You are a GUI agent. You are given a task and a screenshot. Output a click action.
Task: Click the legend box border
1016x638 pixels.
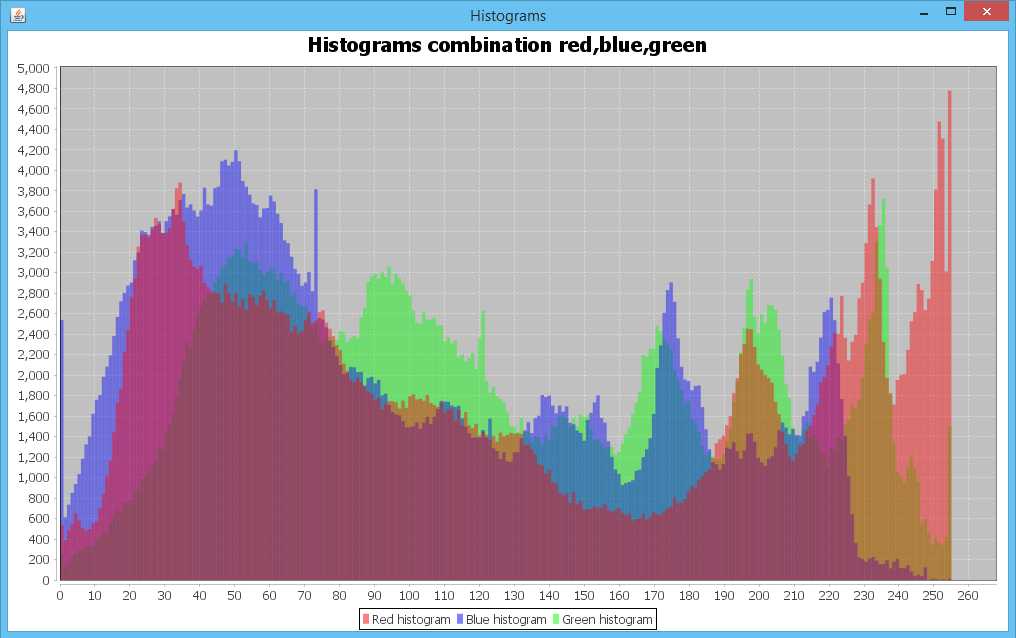pos(357,618)
